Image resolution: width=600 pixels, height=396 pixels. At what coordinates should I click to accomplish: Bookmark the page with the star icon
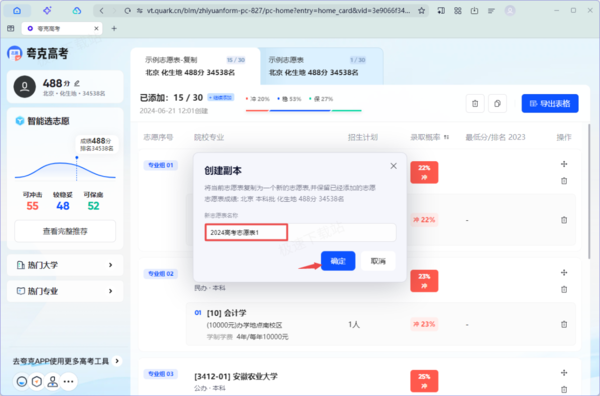tap(421, 11)
